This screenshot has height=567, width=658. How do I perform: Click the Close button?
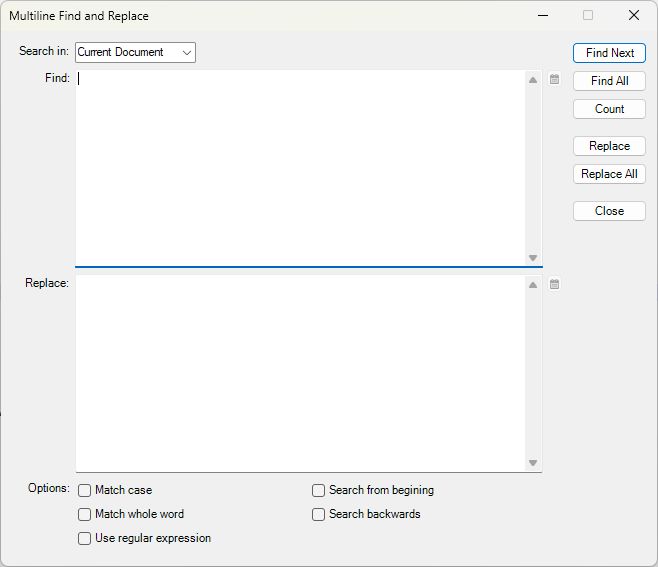[x=609, y=211]
